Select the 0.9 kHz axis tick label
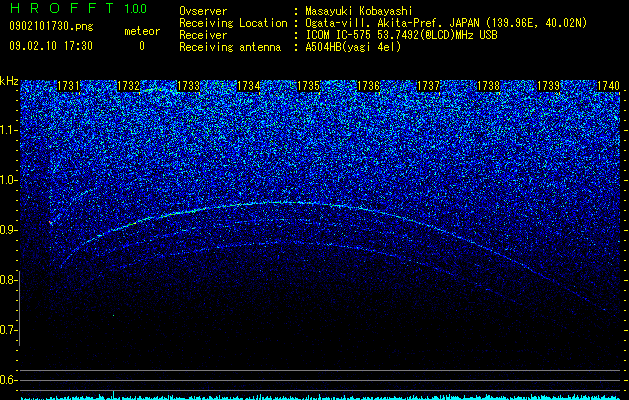The height and width of the screenshot is (400, 629). point(9,230)
